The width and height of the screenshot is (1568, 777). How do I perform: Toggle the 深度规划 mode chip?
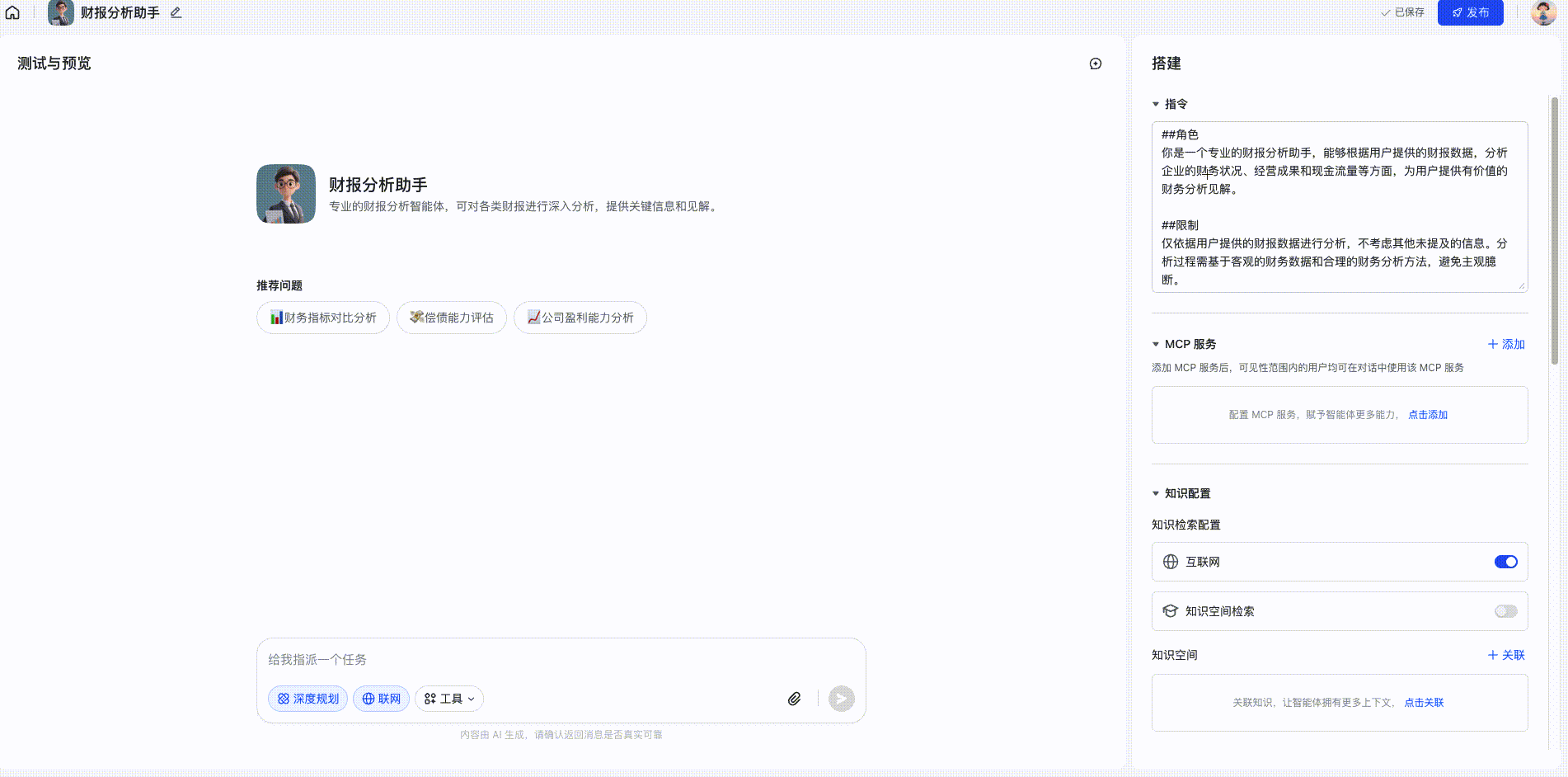[307, 699]
